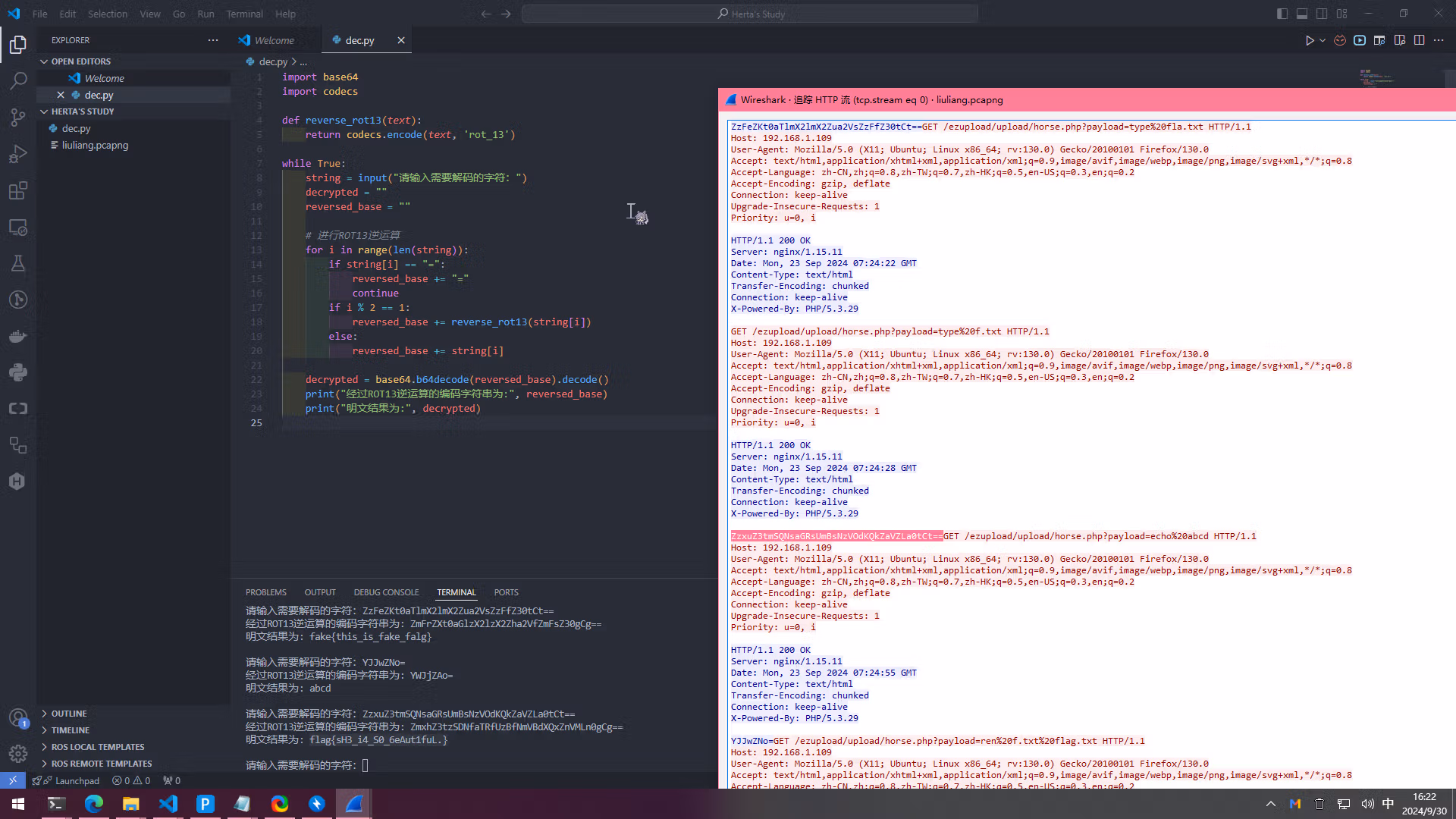Viewport: 1456px width, 819px height.
Task: Open Source Control view
Action: (18, 118)
